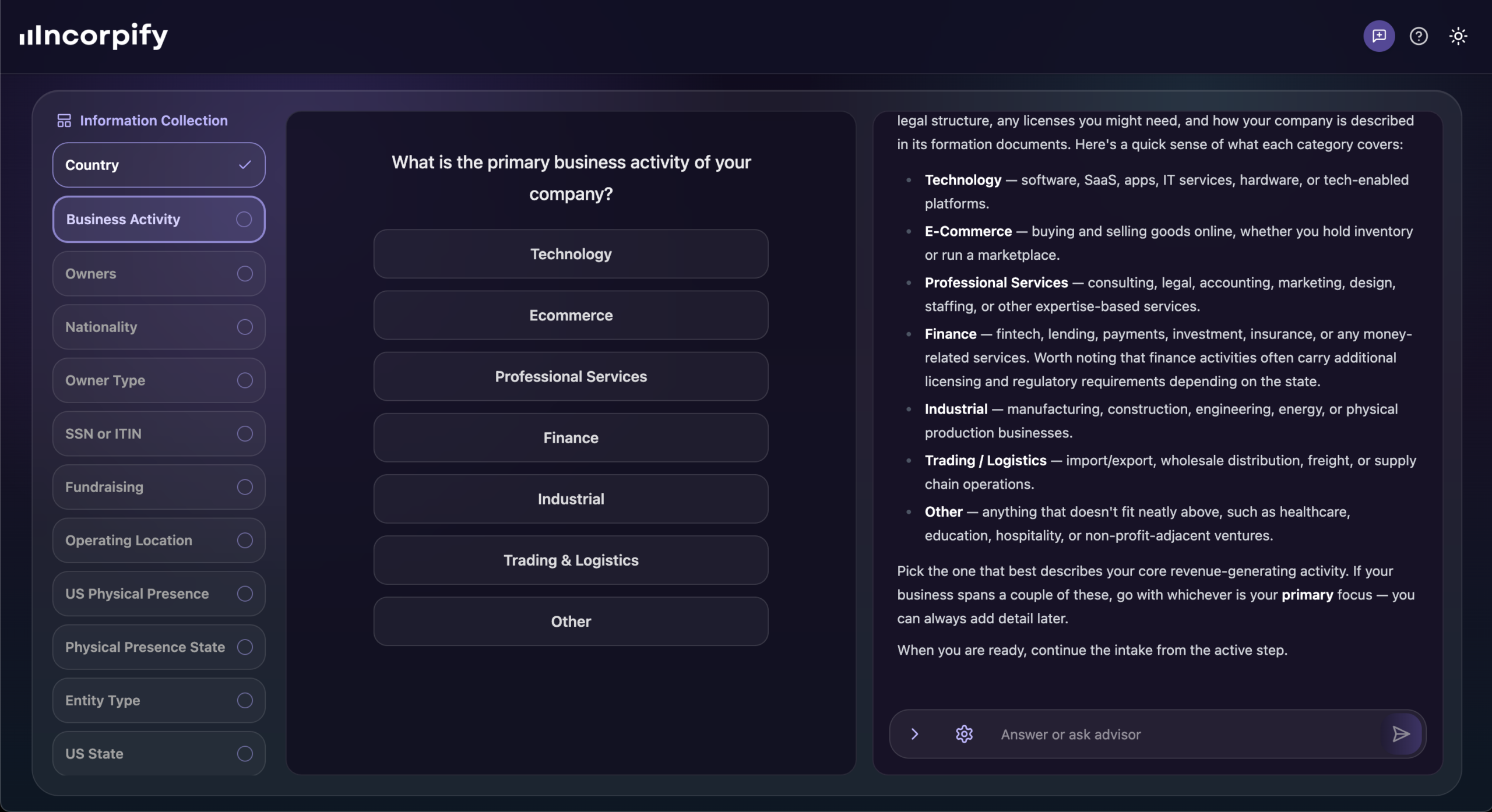Open the Entity Type step
Image resolution: width=1492 pixels, height=812 pixels.
click(159, 700)
